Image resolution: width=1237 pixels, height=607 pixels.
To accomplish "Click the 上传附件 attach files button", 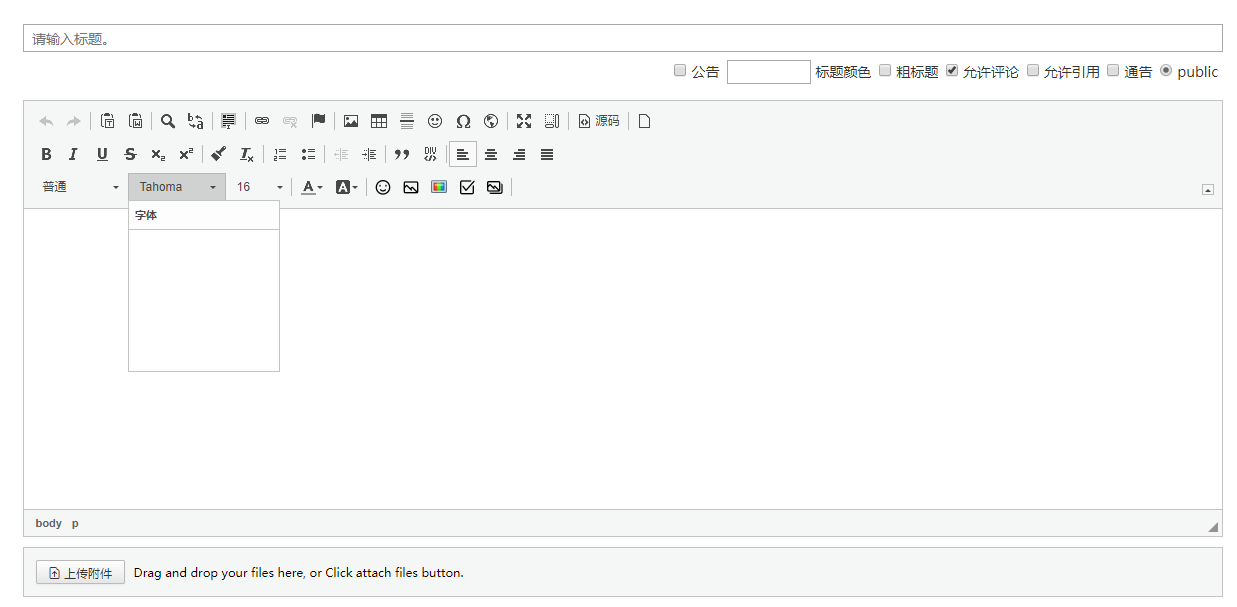I will click(x=80, y=572).
